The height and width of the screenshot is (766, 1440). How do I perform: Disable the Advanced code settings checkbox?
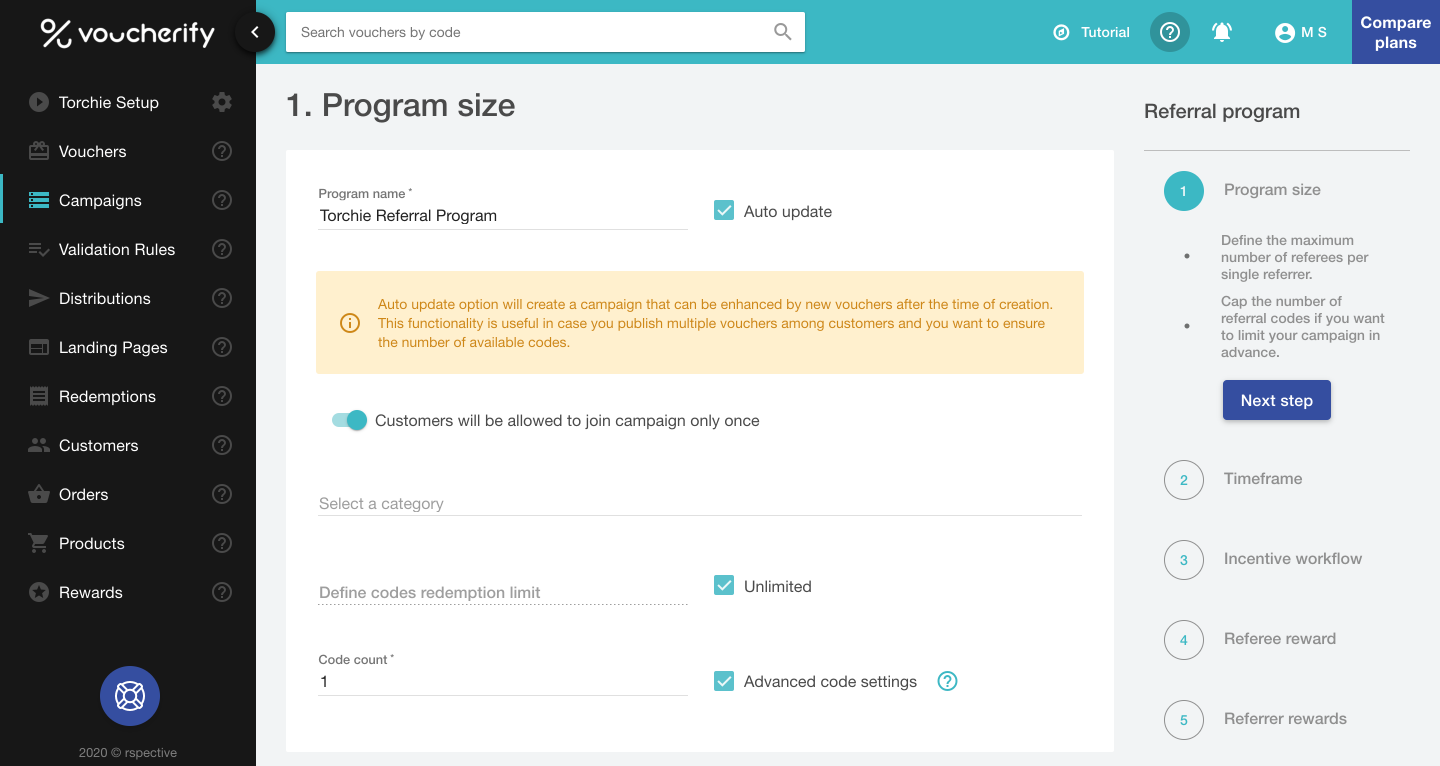point(724,681)
